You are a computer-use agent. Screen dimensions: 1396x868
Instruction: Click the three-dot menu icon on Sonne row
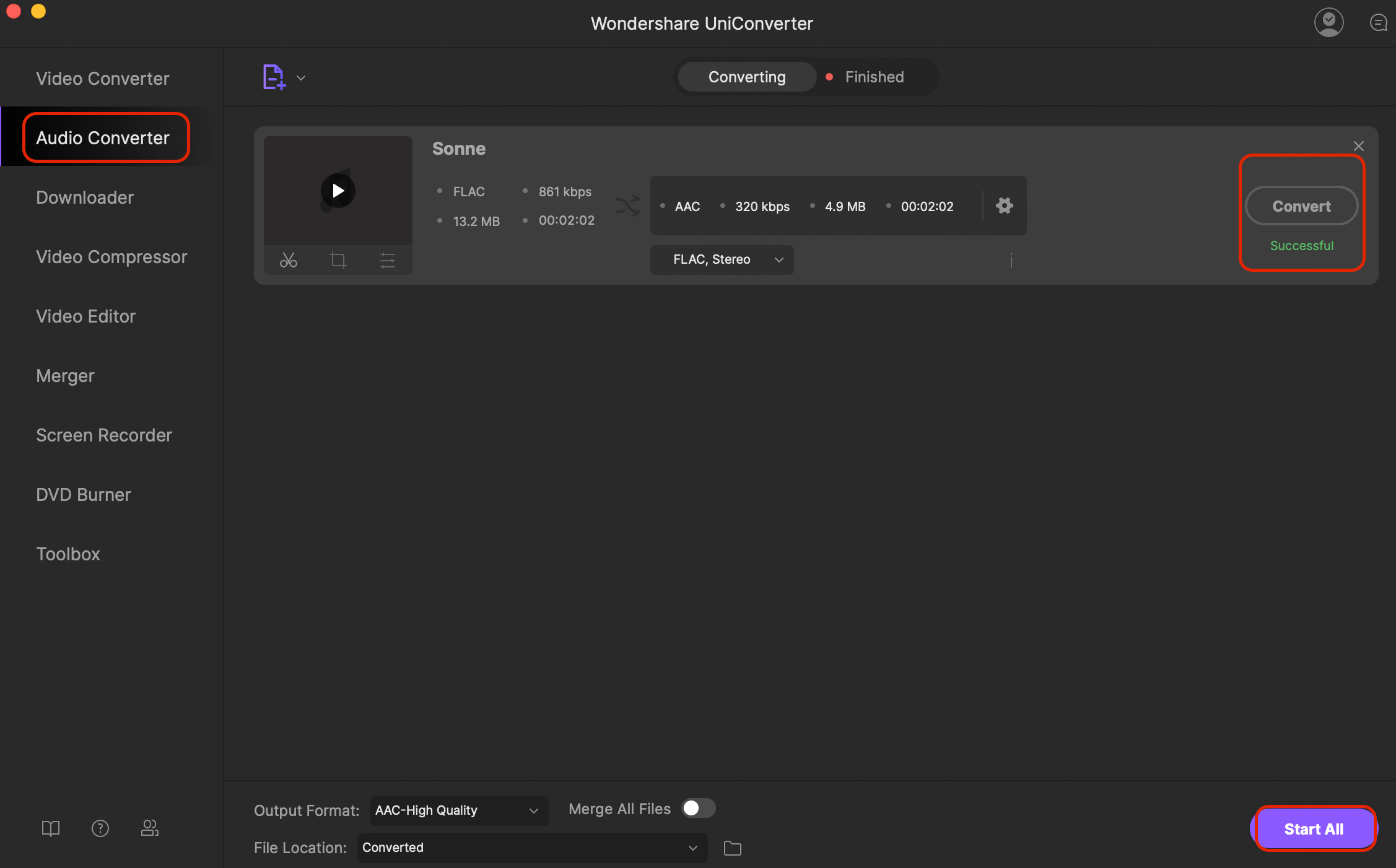1011,259
